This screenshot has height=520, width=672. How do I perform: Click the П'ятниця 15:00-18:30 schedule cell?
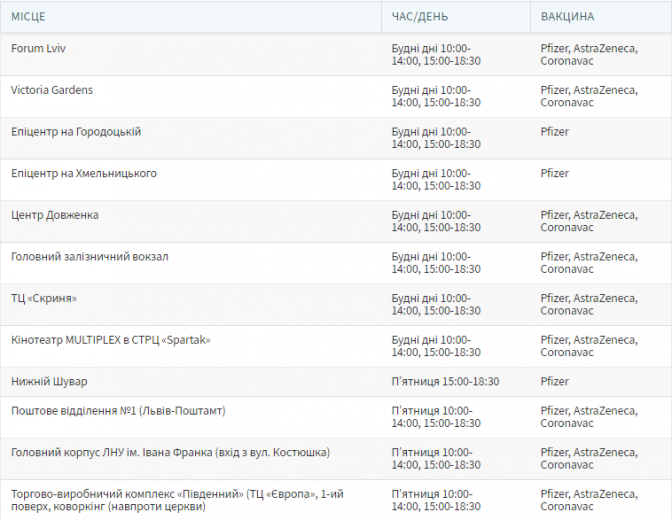click(x=445, y=381)
